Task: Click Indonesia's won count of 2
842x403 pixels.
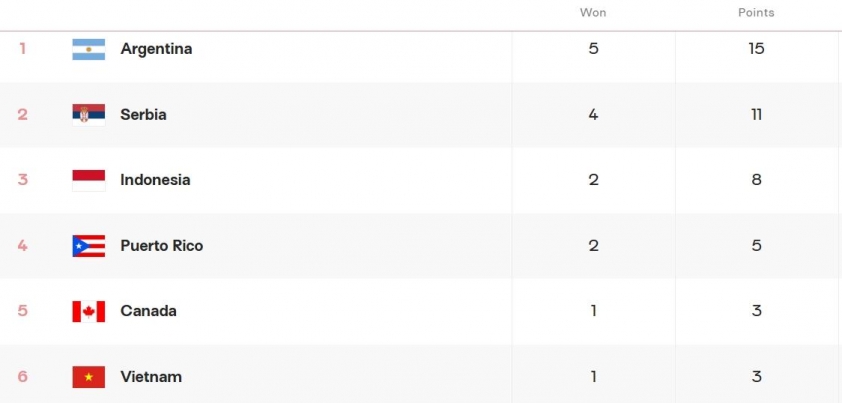Action: pos(593,180)
